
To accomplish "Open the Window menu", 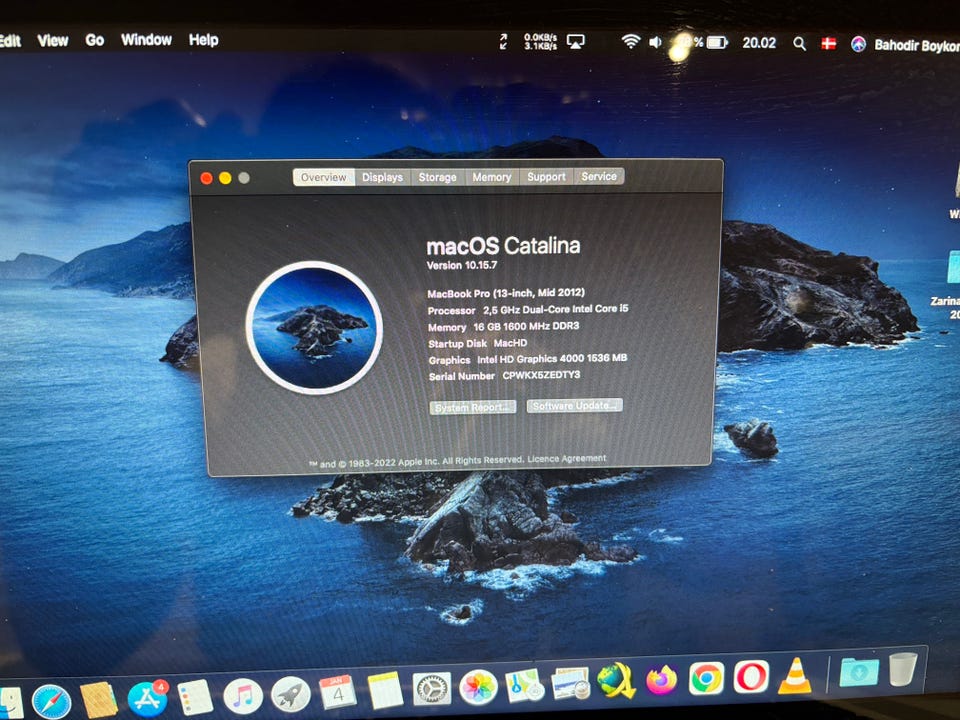I will 146,40.
